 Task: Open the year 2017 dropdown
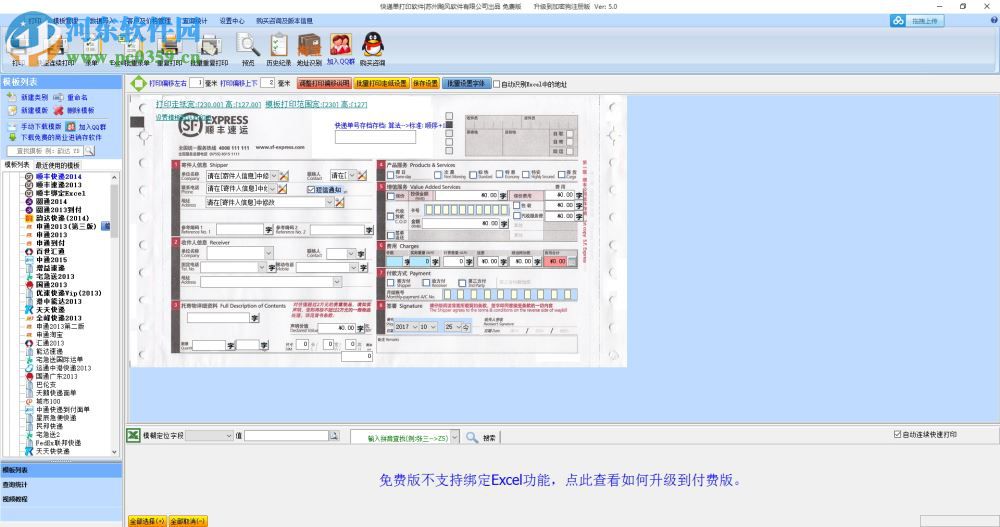(x=415, y=327)
